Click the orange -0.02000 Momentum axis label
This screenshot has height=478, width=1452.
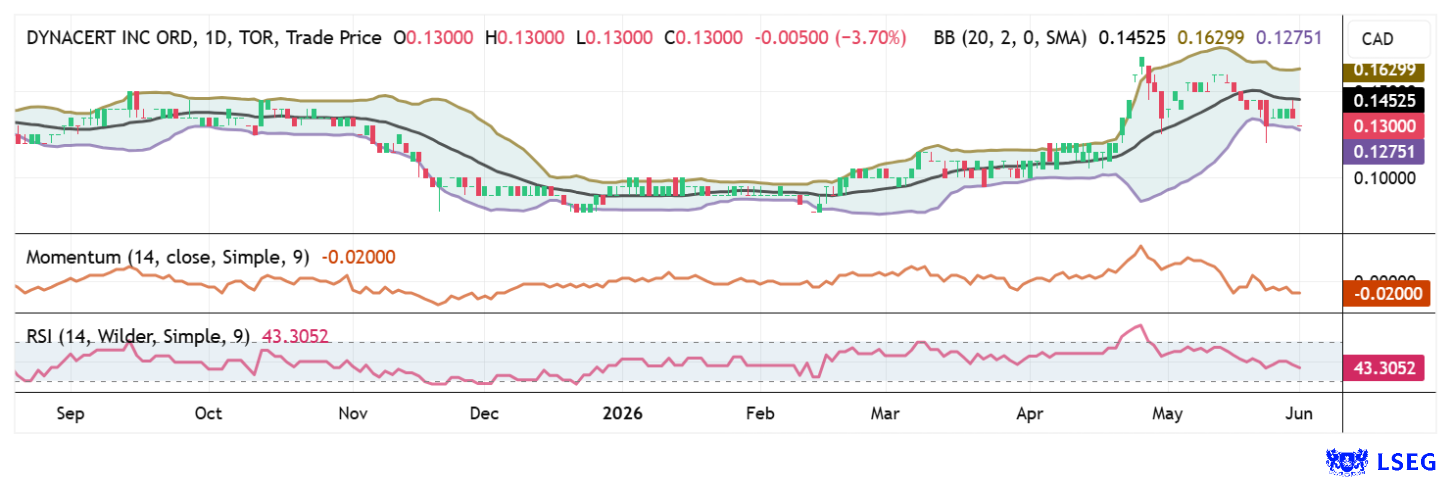(1385, 294)
